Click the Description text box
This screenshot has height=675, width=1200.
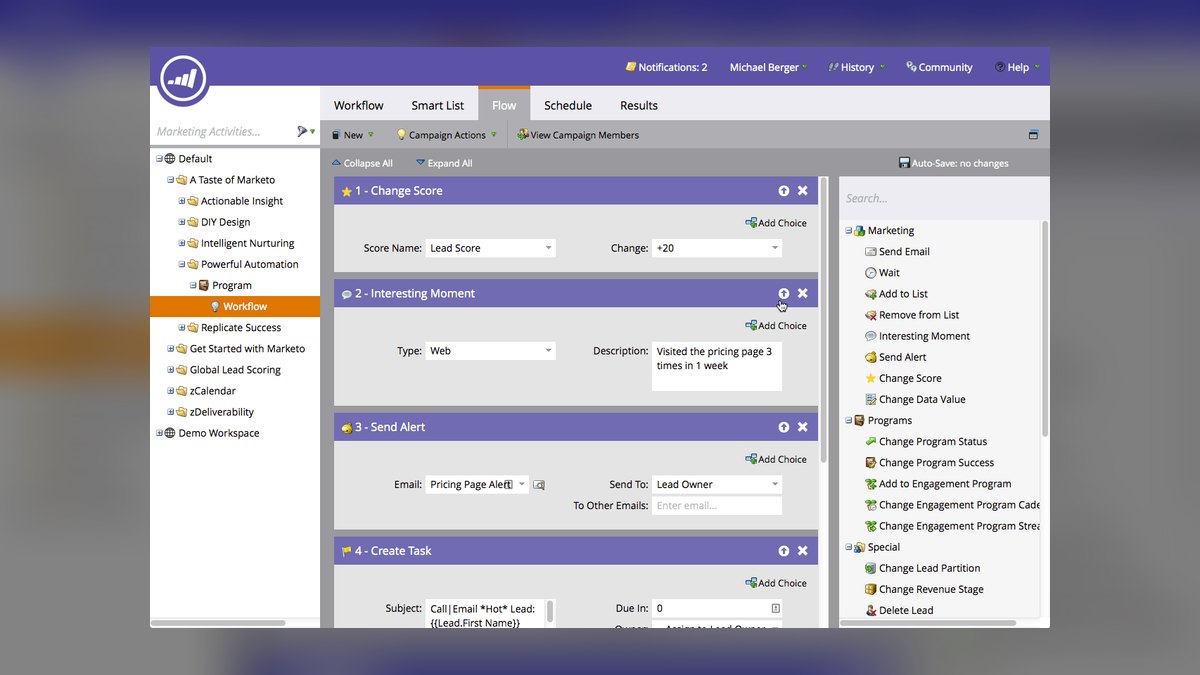[717, 366]
